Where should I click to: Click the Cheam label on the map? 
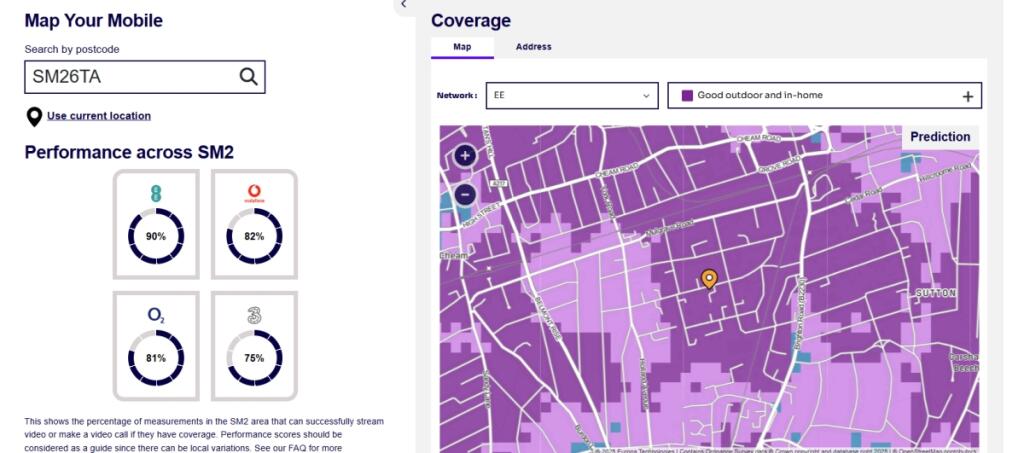point(454,255)
